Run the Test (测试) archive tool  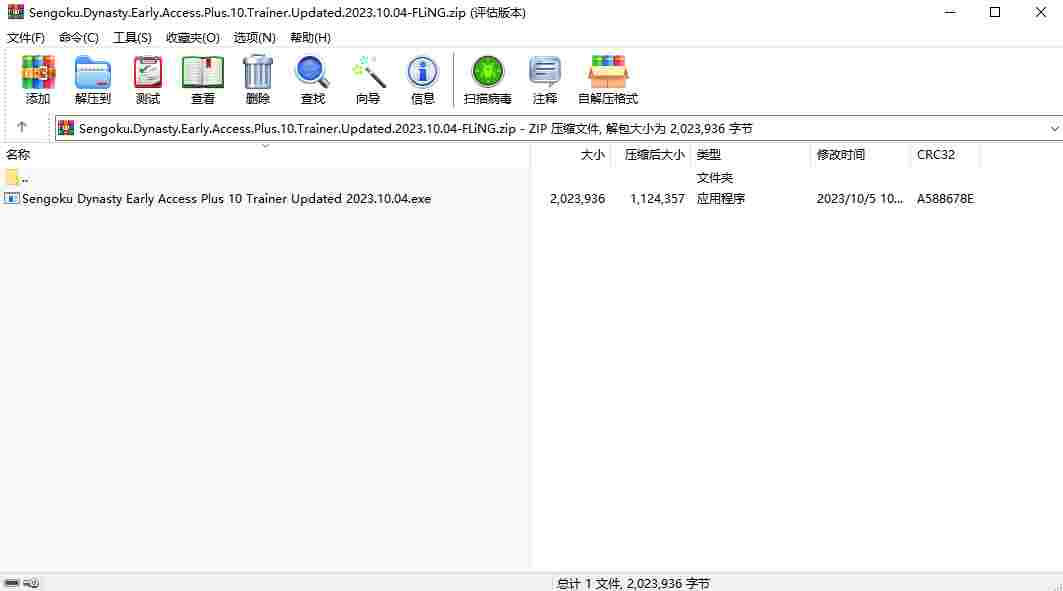coord(148,79)
